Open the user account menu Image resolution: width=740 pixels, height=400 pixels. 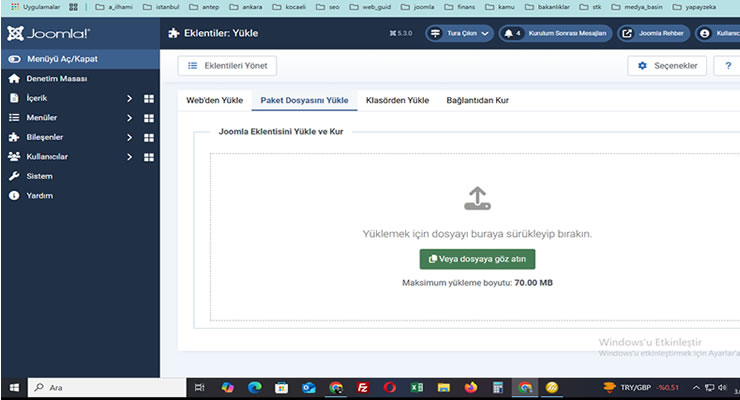tap(717, 33)
